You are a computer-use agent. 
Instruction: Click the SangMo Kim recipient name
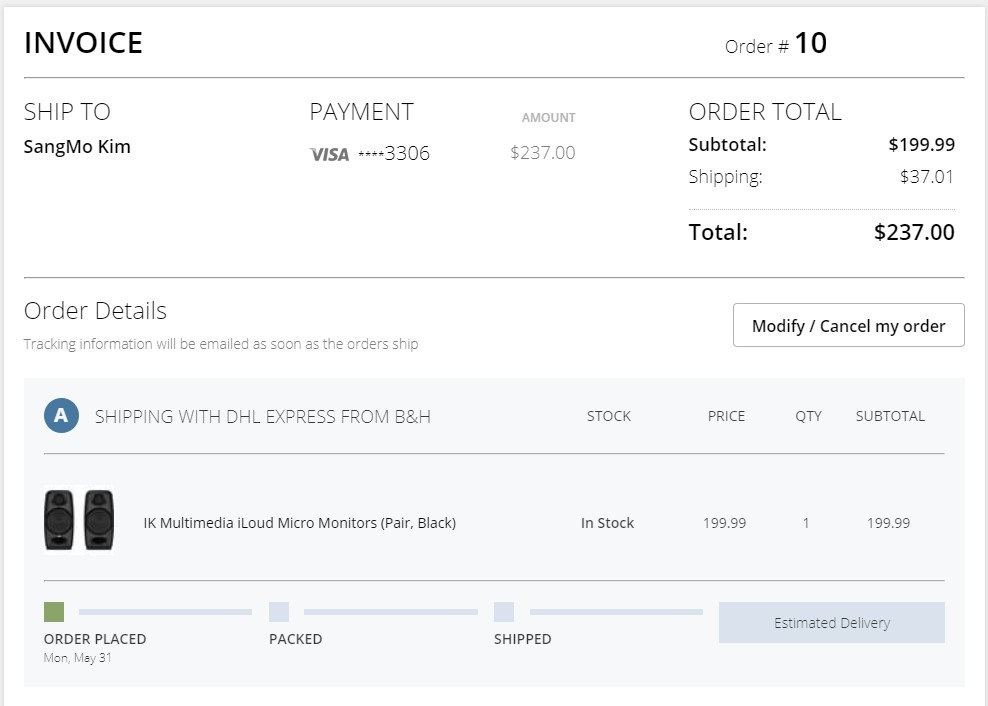[x=77, y=147]
